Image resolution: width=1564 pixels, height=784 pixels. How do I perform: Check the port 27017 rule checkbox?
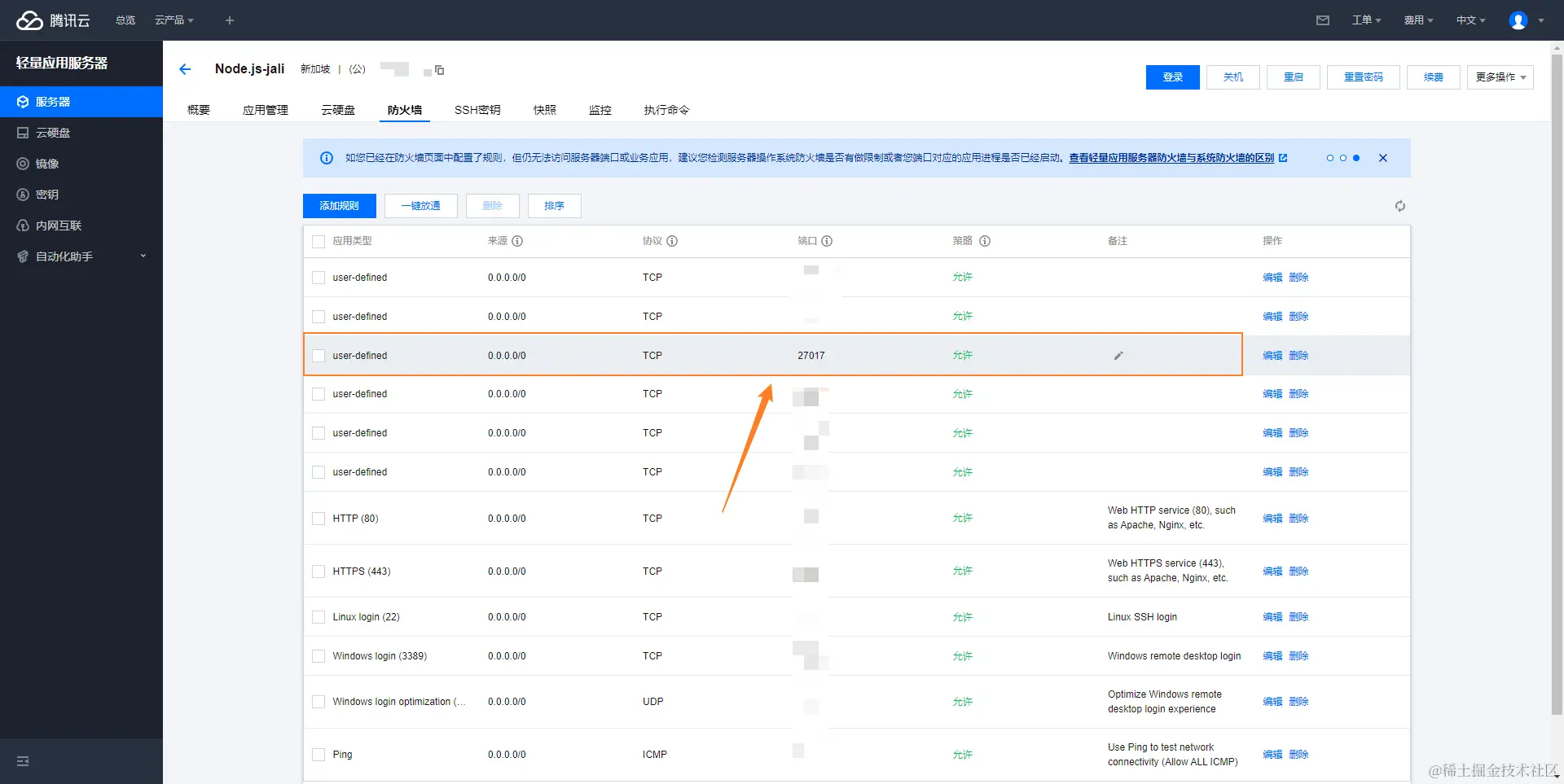point(319,356)
